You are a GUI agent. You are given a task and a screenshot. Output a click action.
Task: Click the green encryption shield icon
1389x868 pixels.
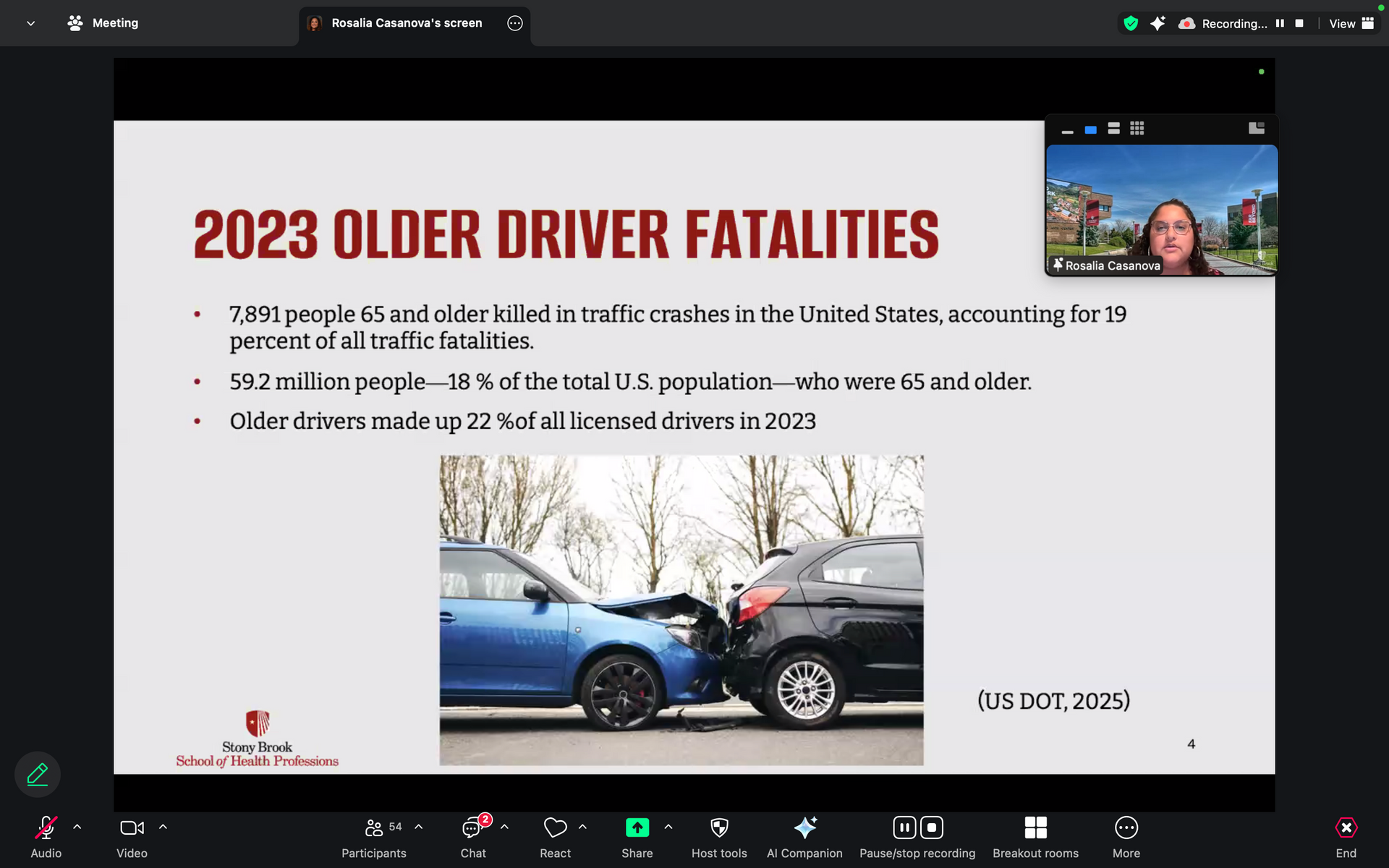[1131, 23]
